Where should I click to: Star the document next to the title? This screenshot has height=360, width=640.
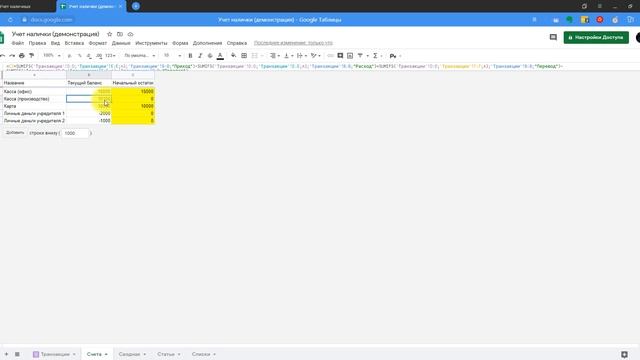click(x=109, y=34)
